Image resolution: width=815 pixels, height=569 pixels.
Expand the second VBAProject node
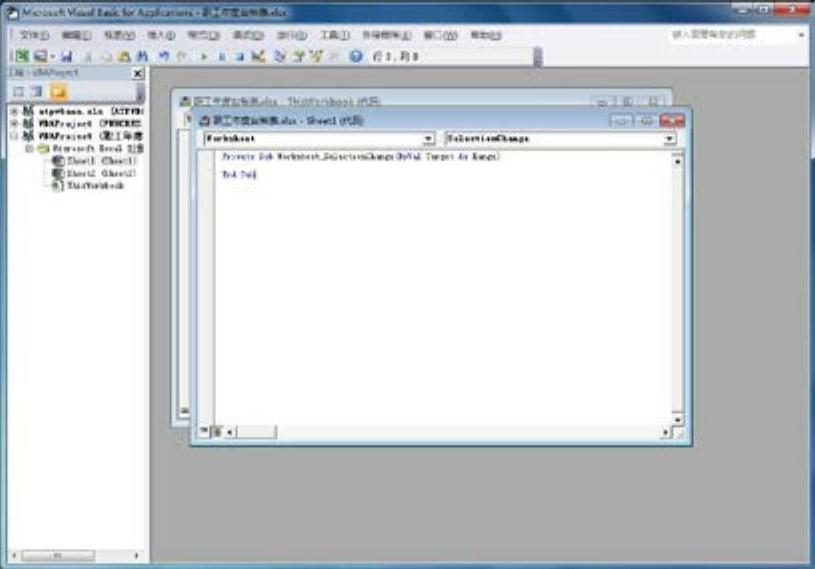click(x=15, y=124)
